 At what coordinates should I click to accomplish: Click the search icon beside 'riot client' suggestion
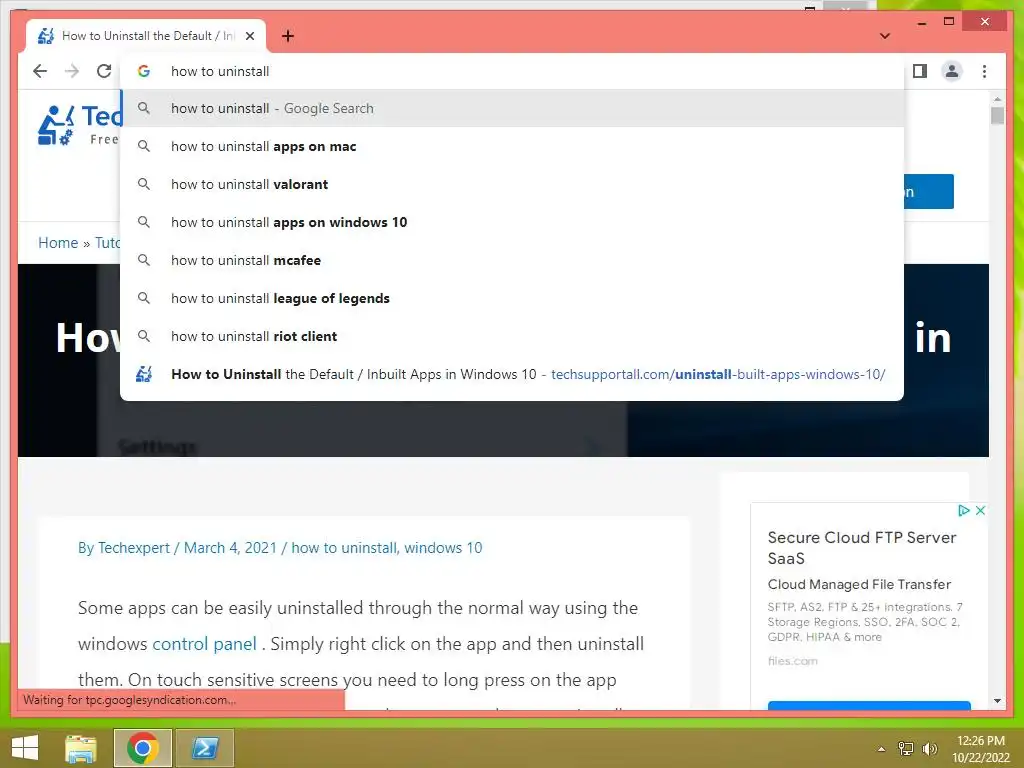144,336
